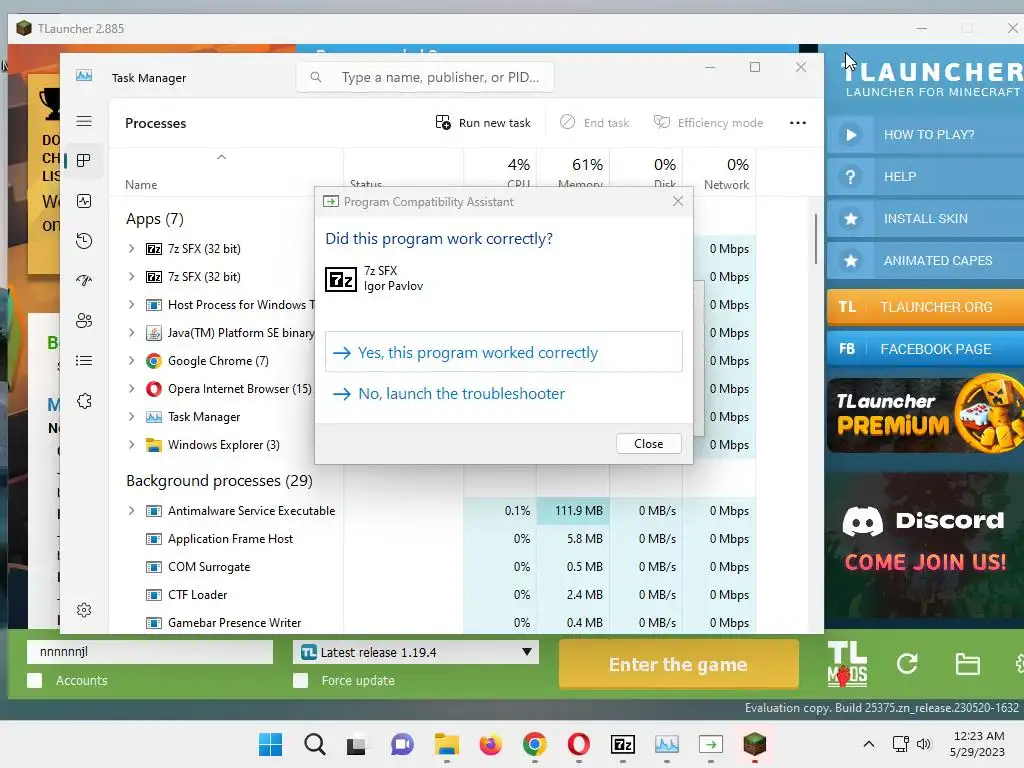
Task: Open App history icon in Task Manager sidebar
Action: coord(84,241)
